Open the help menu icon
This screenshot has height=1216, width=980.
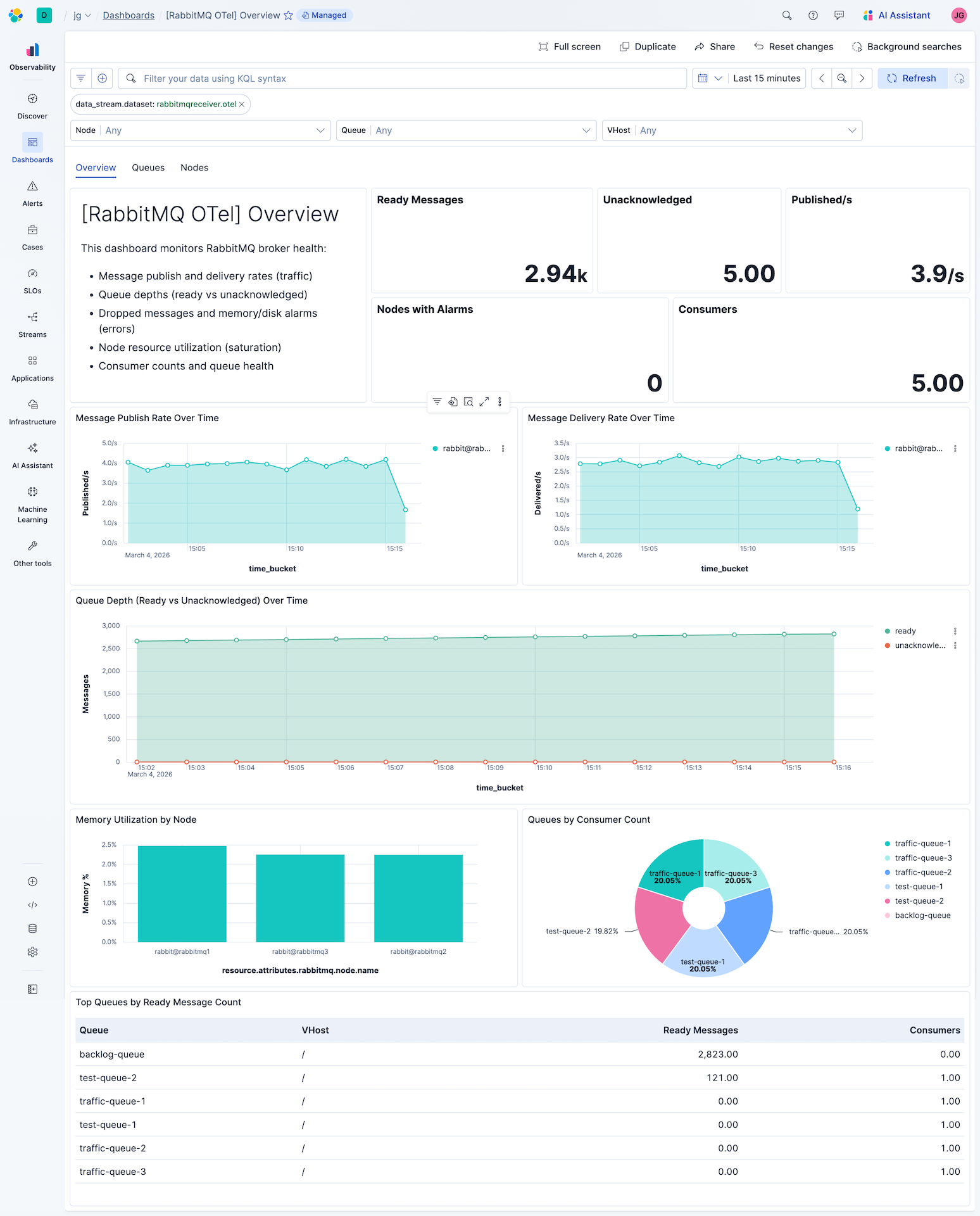click(814, 15)
